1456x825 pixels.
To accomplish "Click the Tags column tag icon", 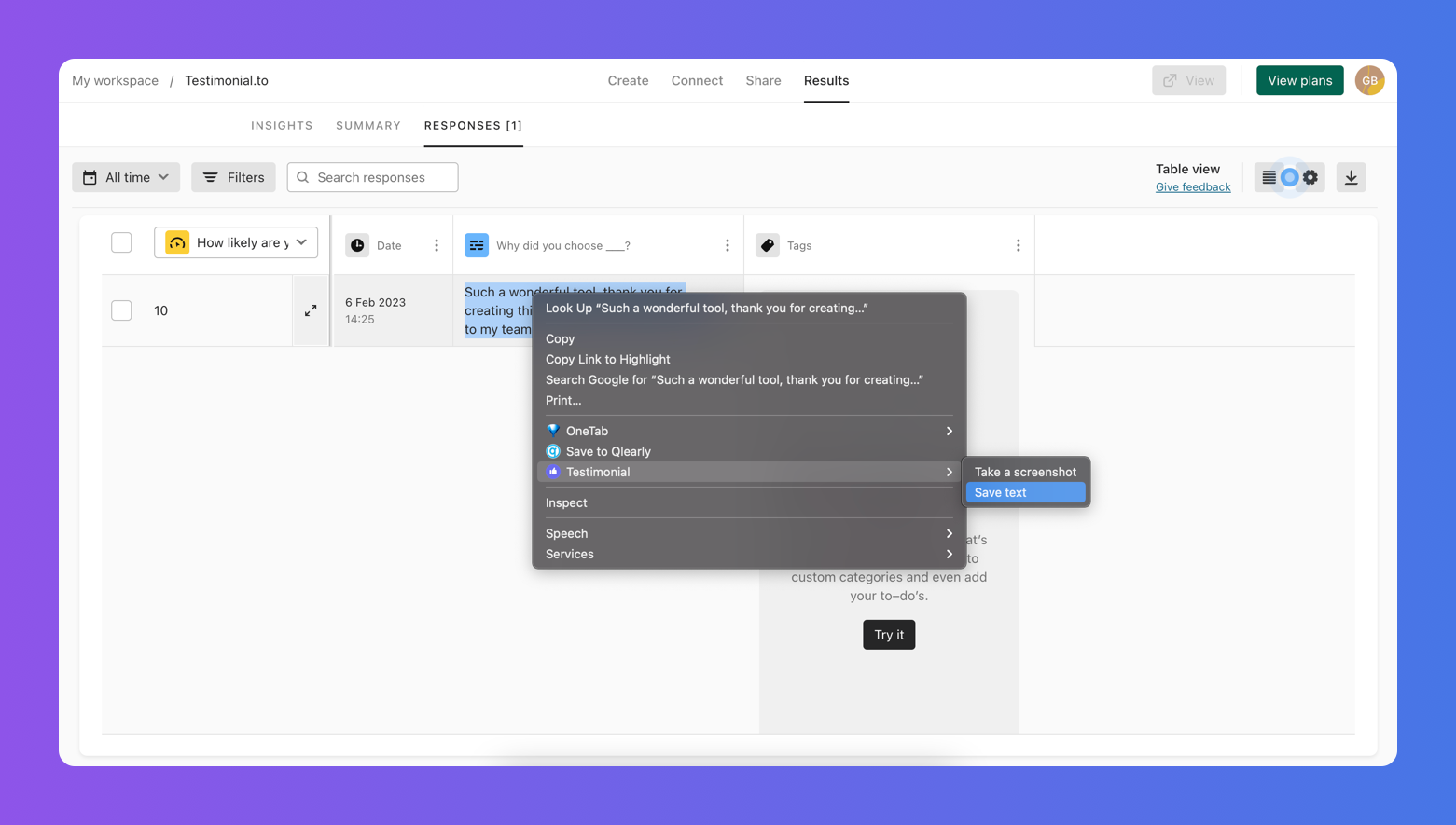I will [768, 245].
